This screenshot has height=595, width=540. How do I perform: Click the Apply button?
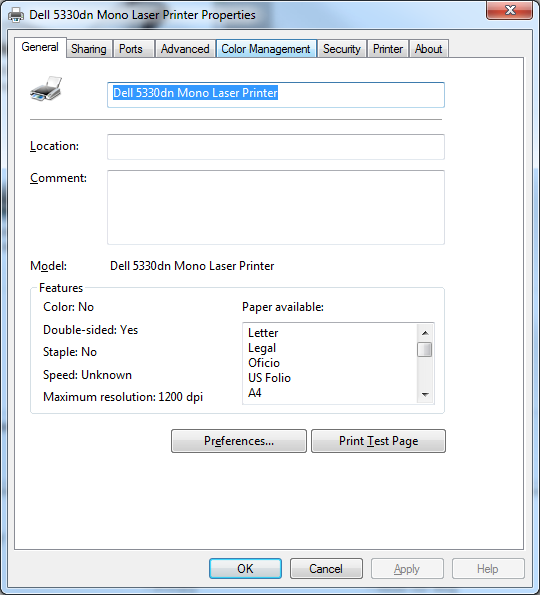pos(407,568)
